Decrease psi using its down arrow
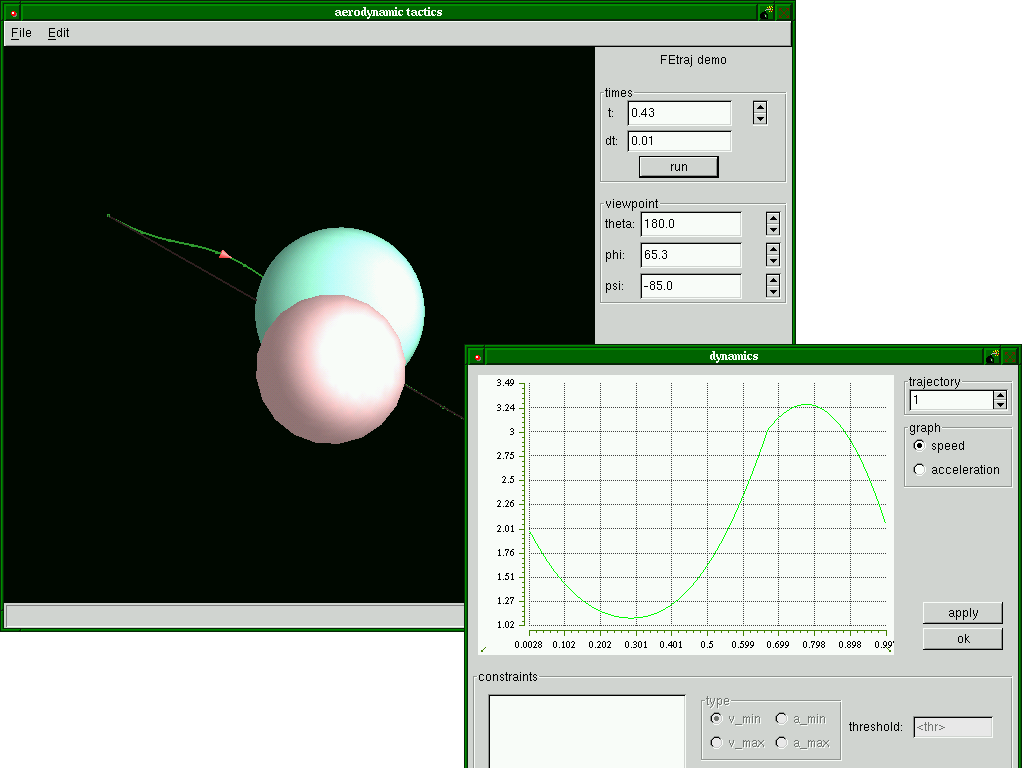 pyautogui.click(x=773, y=291)
